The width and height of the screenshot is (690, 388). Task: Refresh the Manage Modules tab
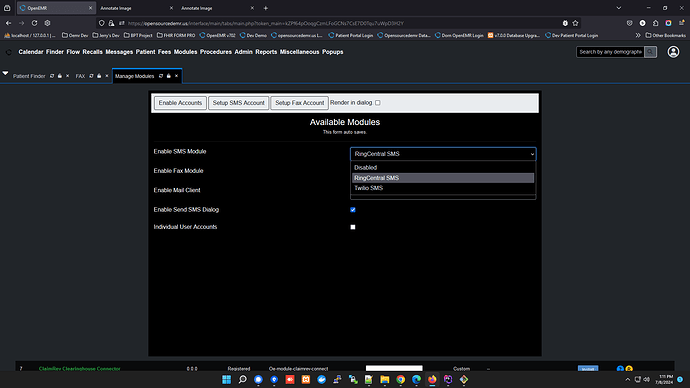pos(161,76)
